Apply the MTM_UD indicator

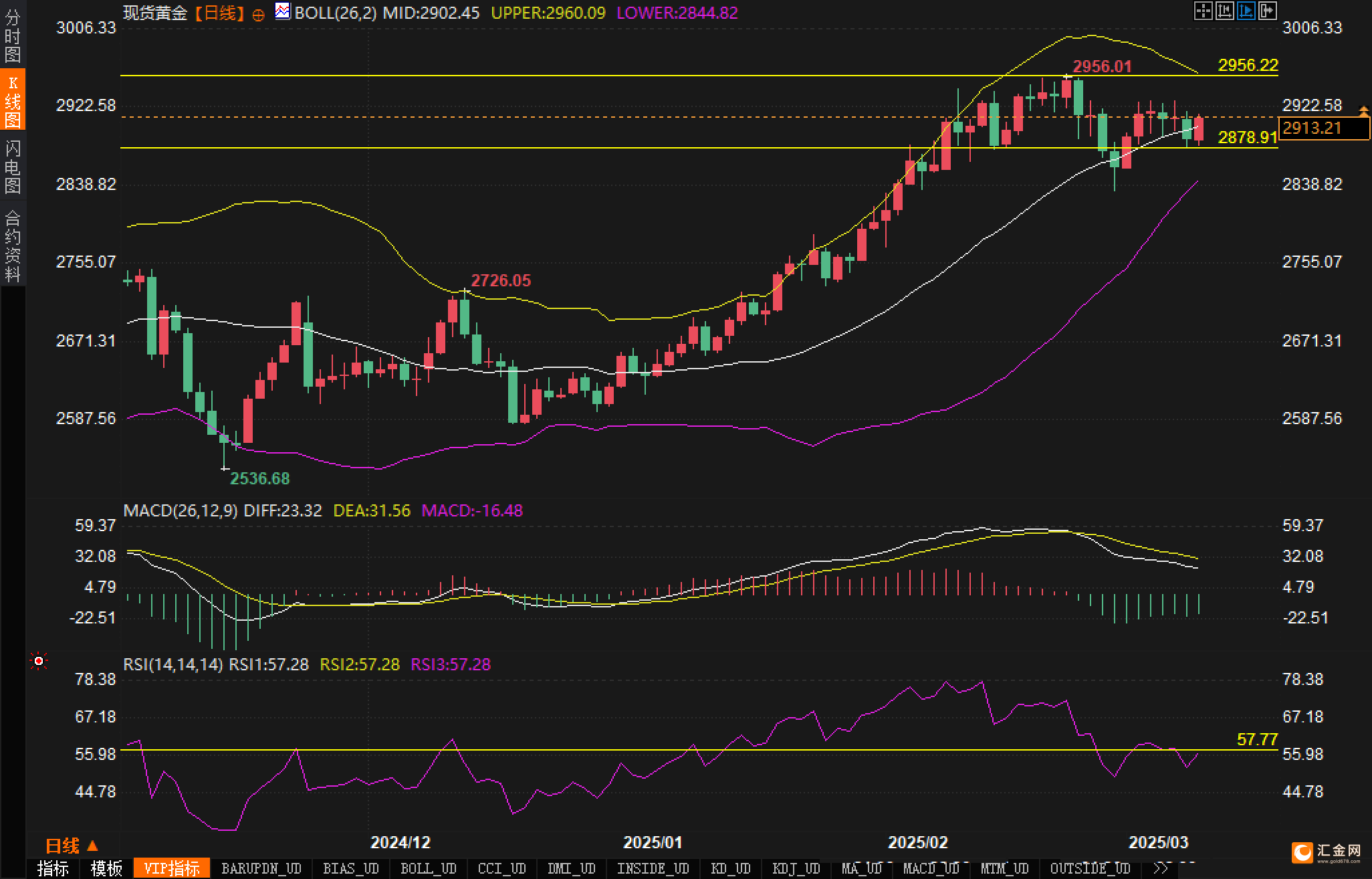click(1005, 868)
